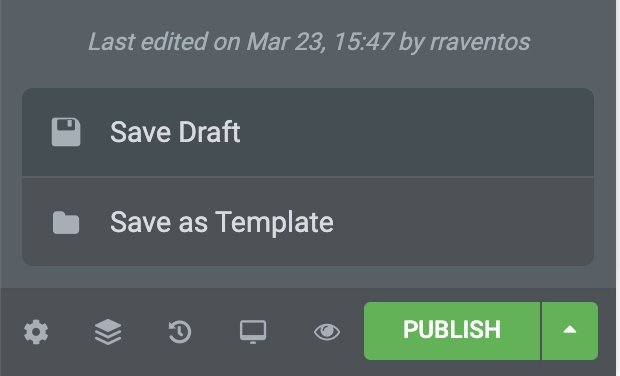Viewport: 620px width, 376px height.
Task: Open the Navigator layers icon
Action: [108, 332]
